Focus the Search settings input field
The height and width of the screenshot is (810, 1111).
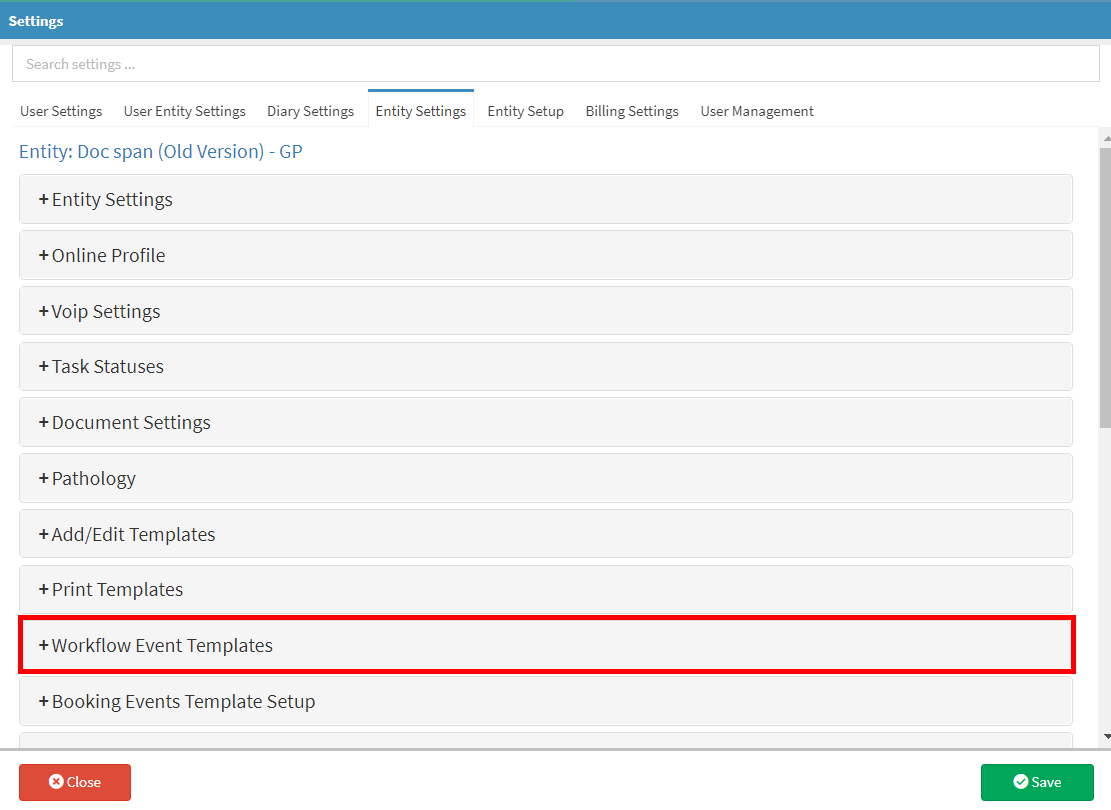click(x=555, y=64)
